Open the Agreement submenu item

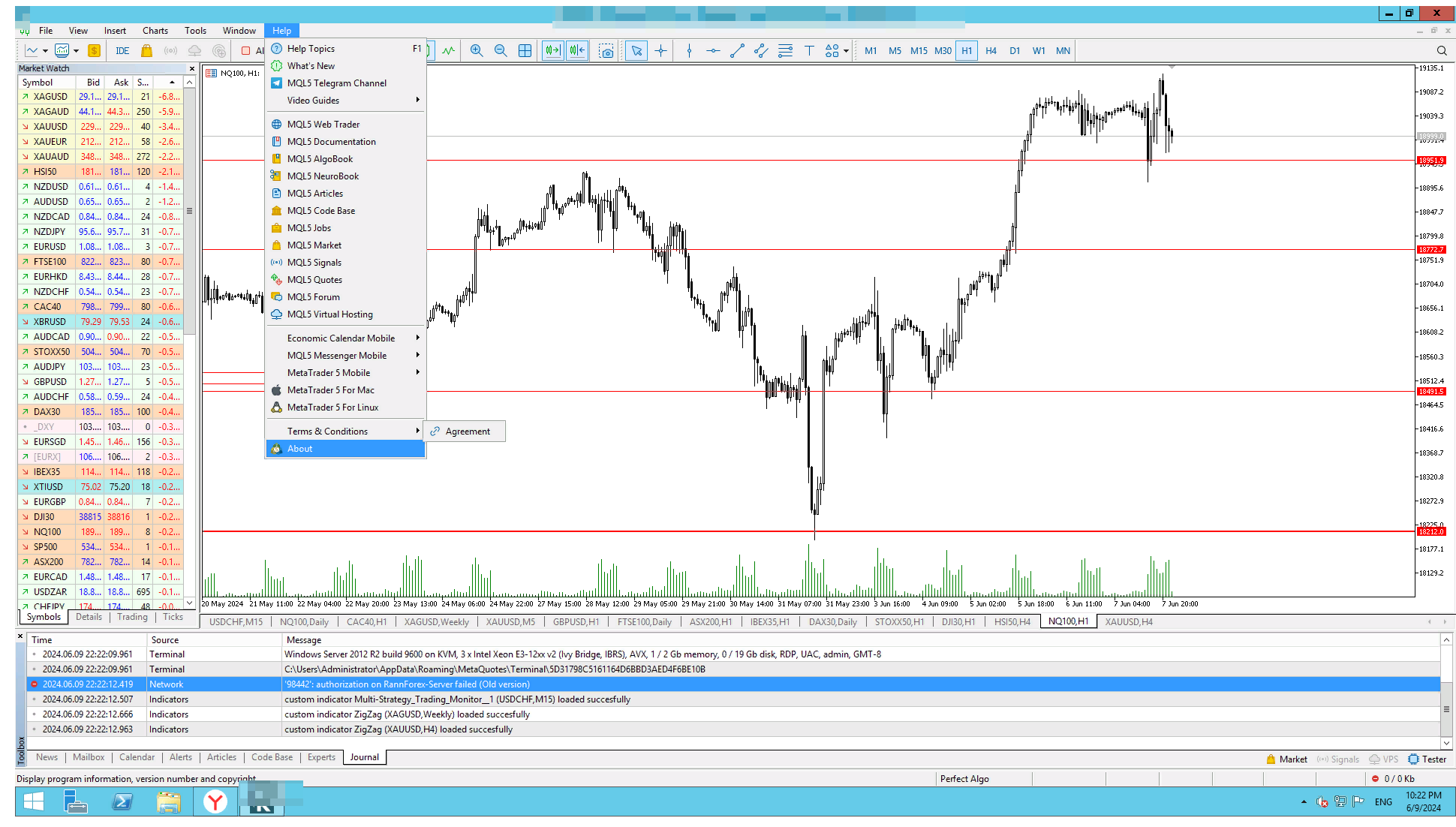(465, 432)
